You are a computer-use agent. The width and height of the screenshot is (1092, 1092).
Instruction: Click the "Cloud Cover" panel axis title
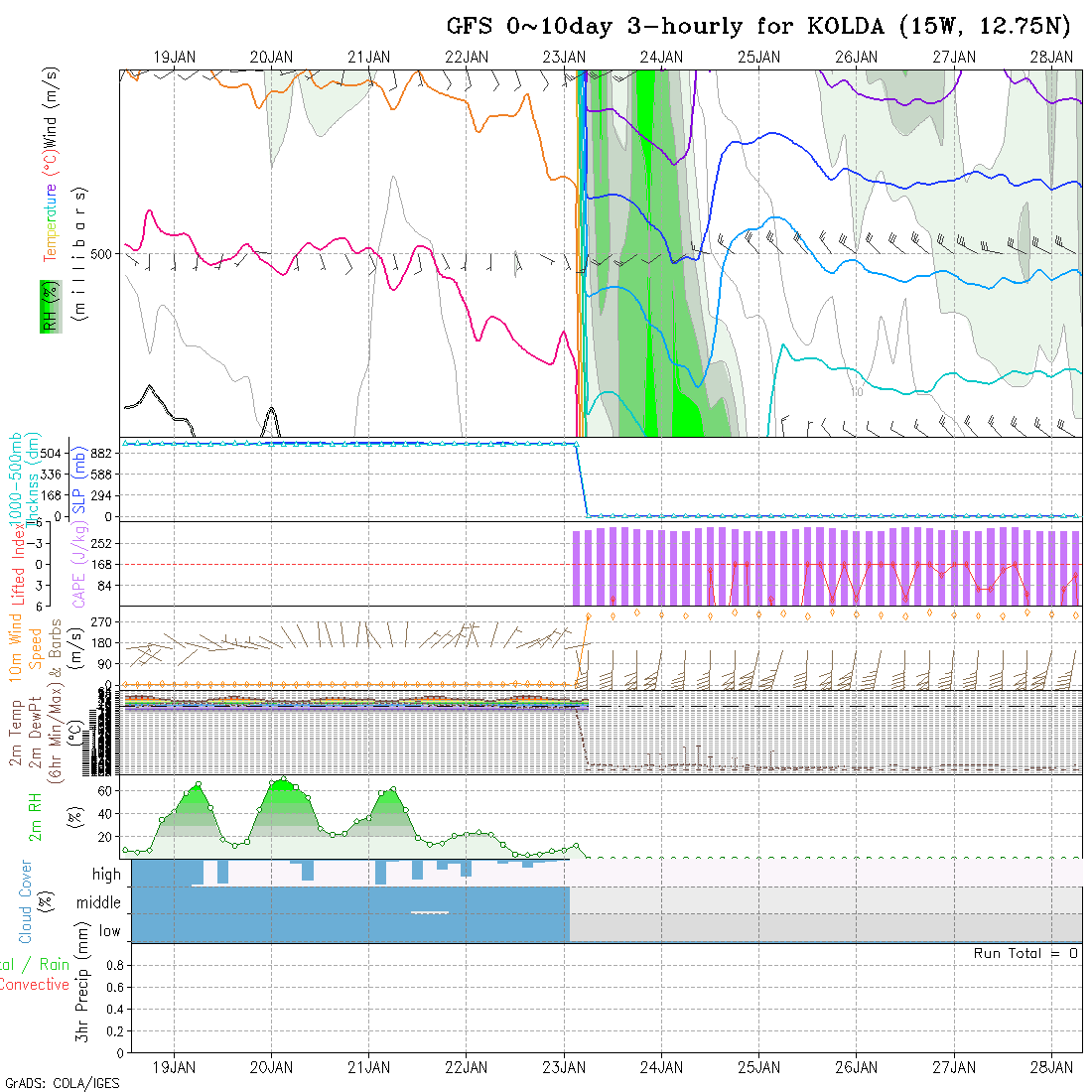[25, 901]
